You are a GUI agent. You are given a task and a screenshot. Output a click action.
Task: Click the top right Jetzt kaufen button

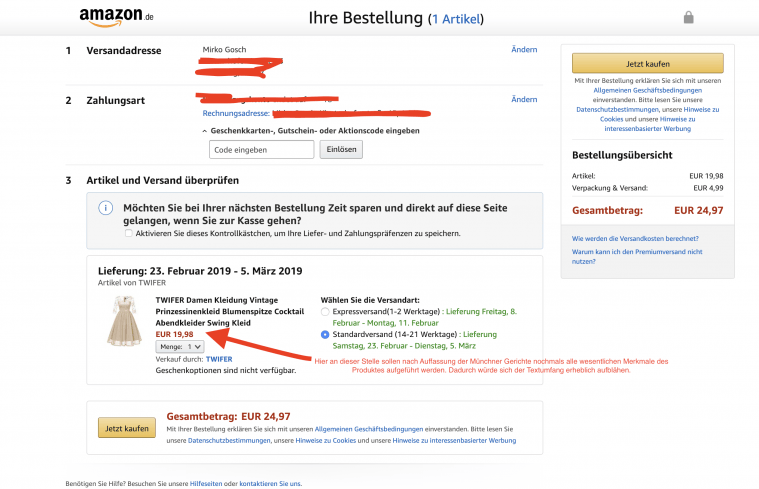click(647, 62)
